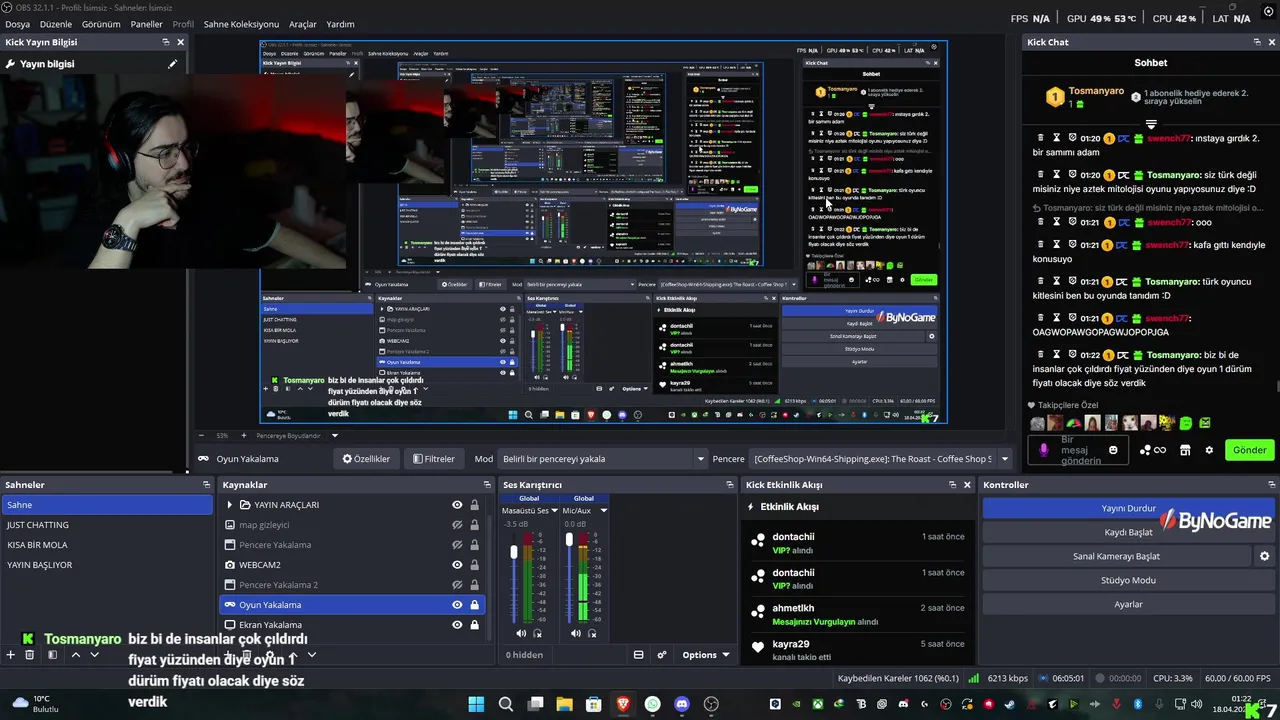Enable Stüdyo Modu
Screen dimensions: 1280x720
[x=1128, y=580]
